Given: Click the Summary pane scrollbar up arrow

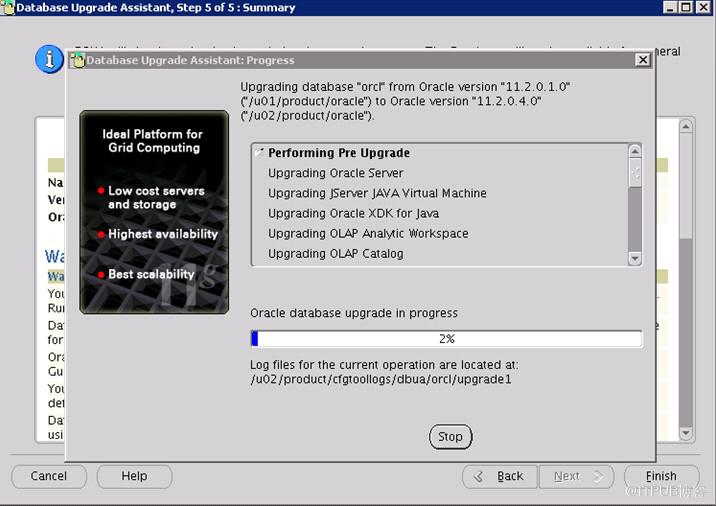Looking at the screenshot, I should [x=685, y=126].
